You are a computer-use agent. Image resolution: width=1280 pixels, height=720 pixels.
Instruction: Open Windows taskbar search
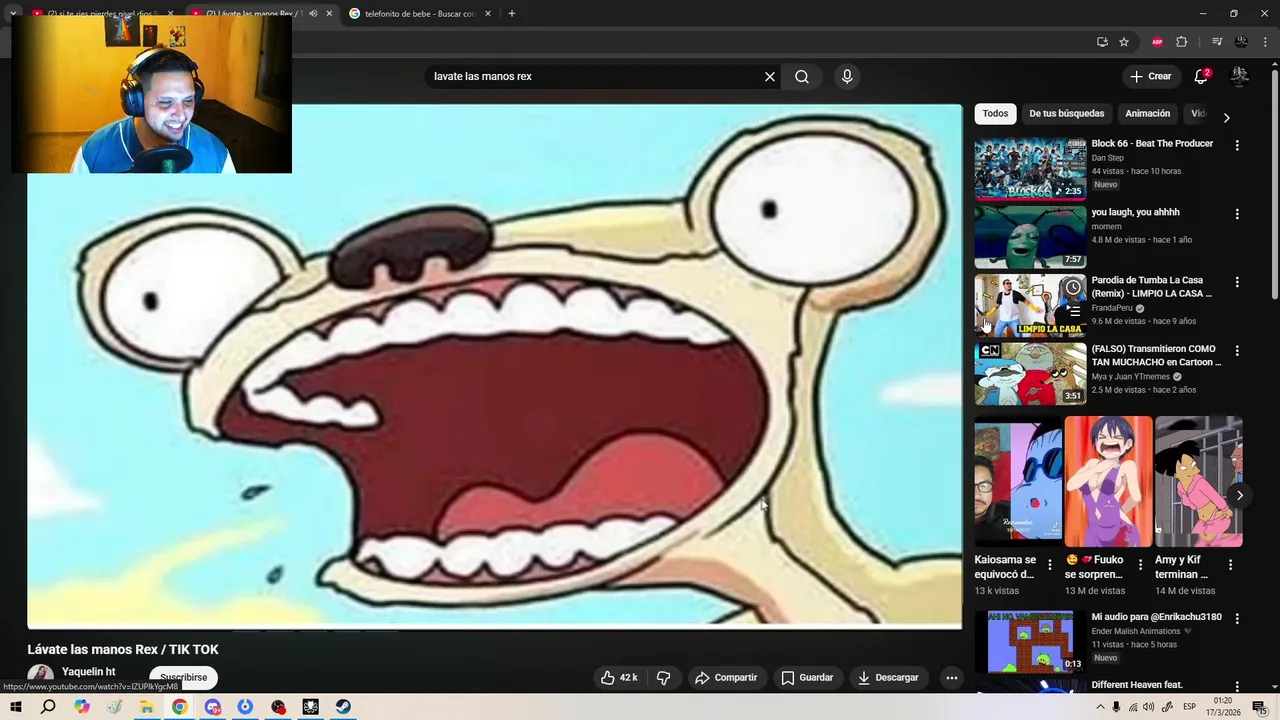(x=48, y=707)
